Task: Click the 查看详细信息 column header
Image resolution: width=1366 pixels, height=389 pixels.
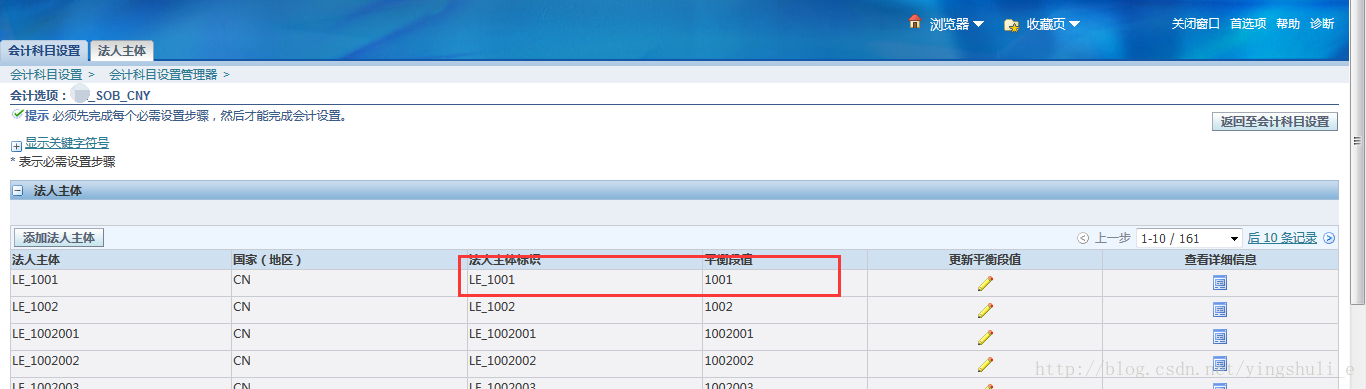Action: point(1220,259)
